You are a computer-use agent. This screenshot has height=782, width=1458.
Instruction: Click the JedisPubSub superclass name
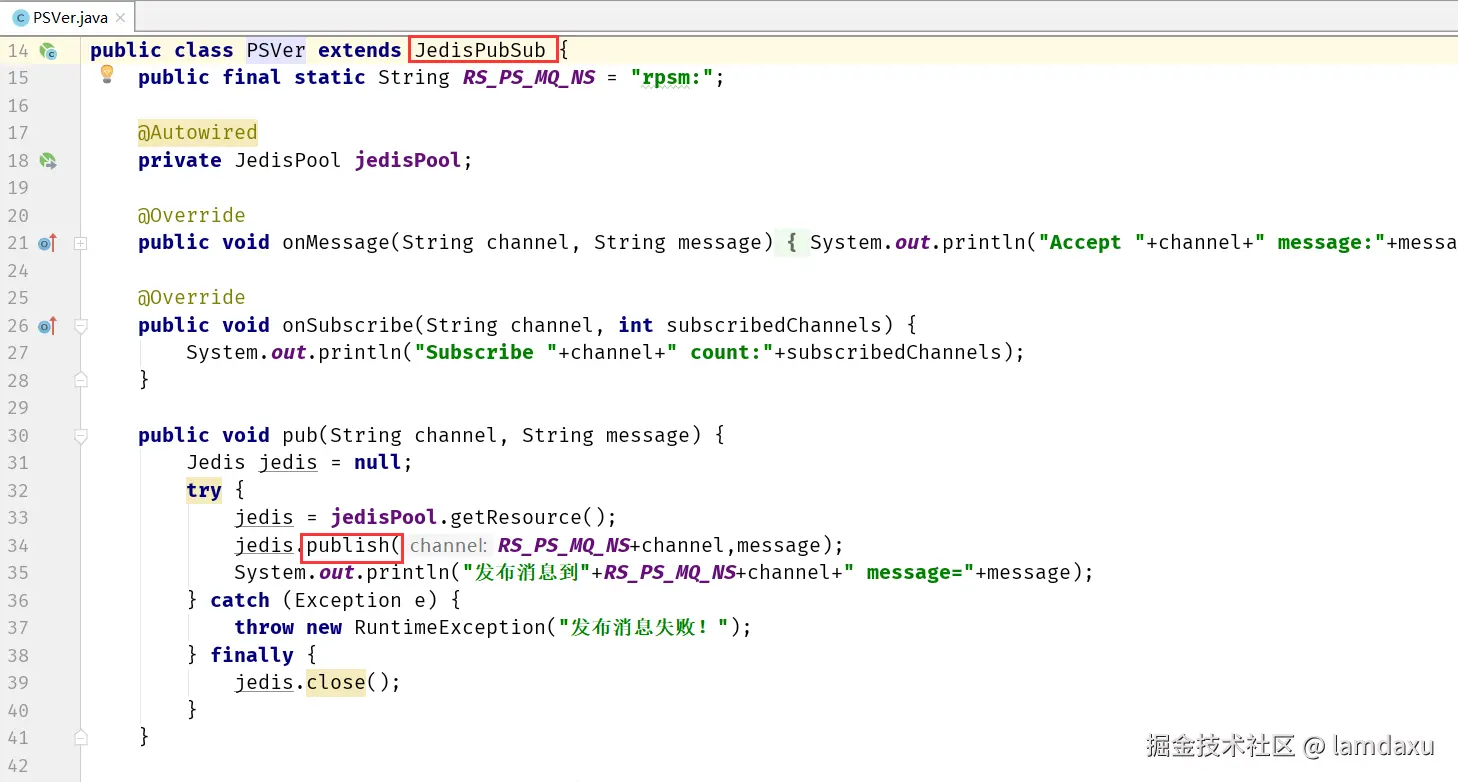point(481,50)
